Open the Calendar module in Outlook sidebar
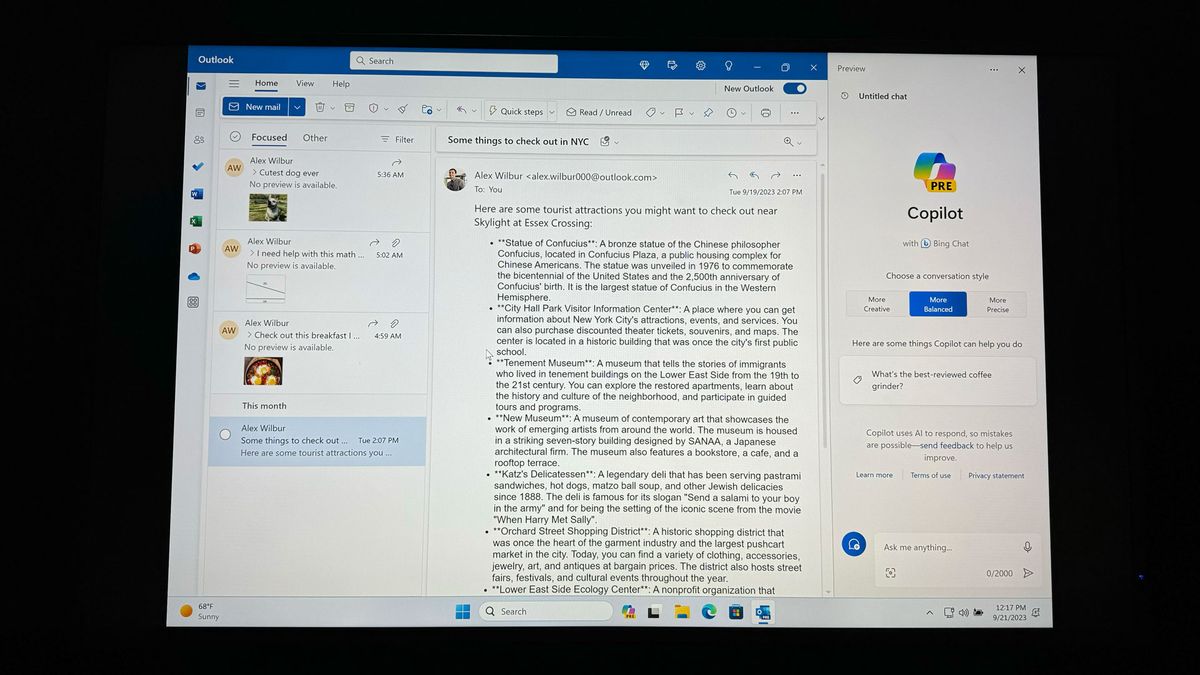 coord(200,113)
